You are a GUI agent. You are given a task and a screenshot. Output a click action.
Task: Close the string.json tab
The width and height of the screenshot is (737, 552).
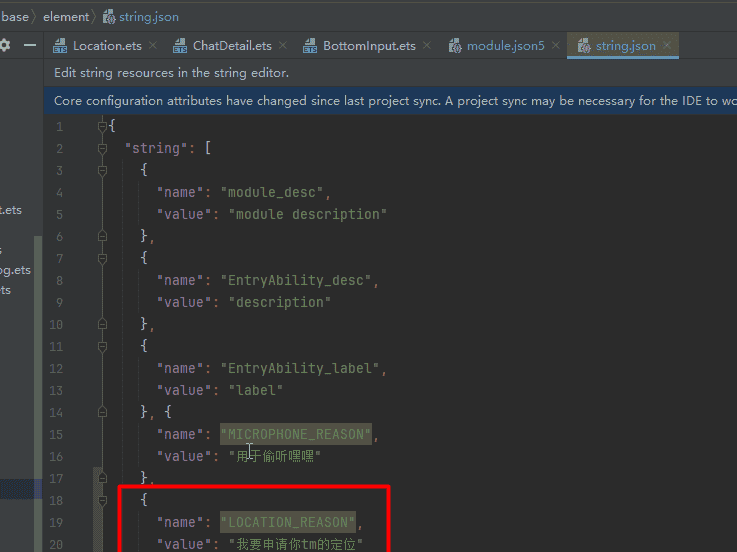click(667, 46)
